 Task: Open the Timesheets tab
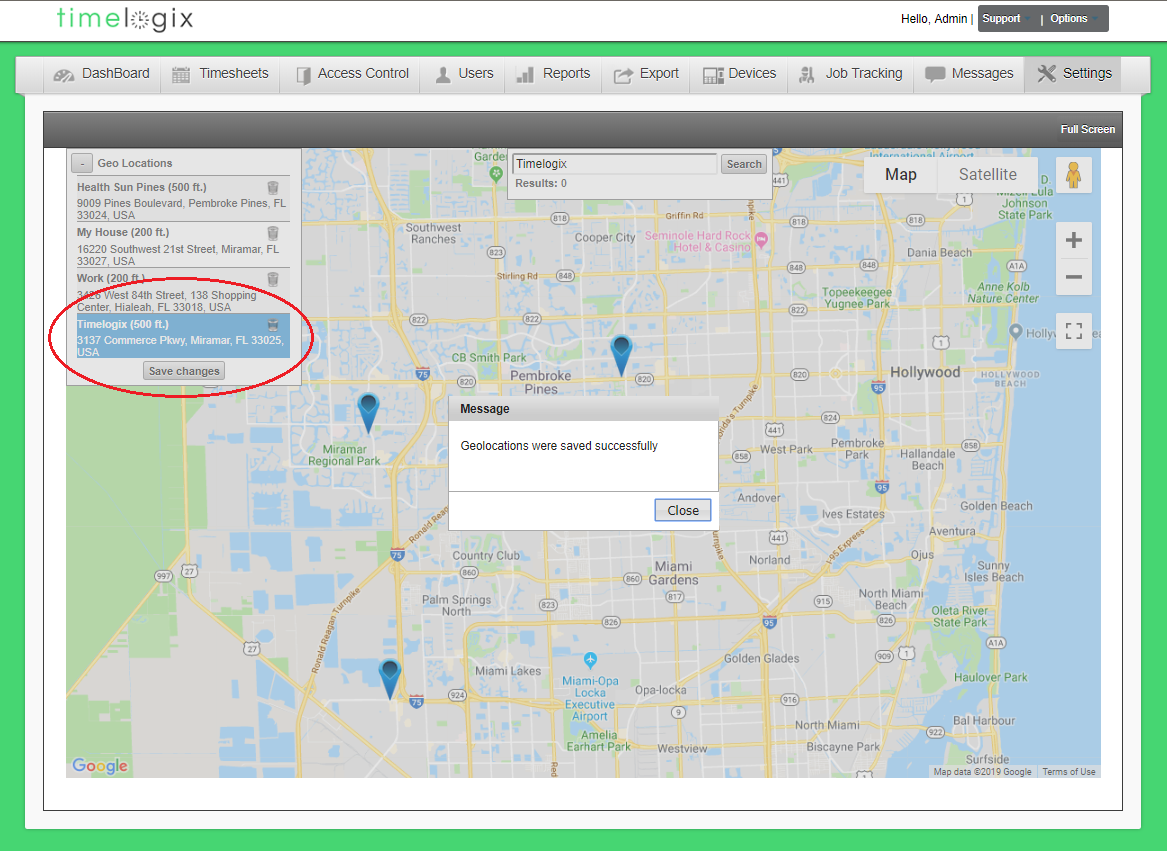click(220, 74)
